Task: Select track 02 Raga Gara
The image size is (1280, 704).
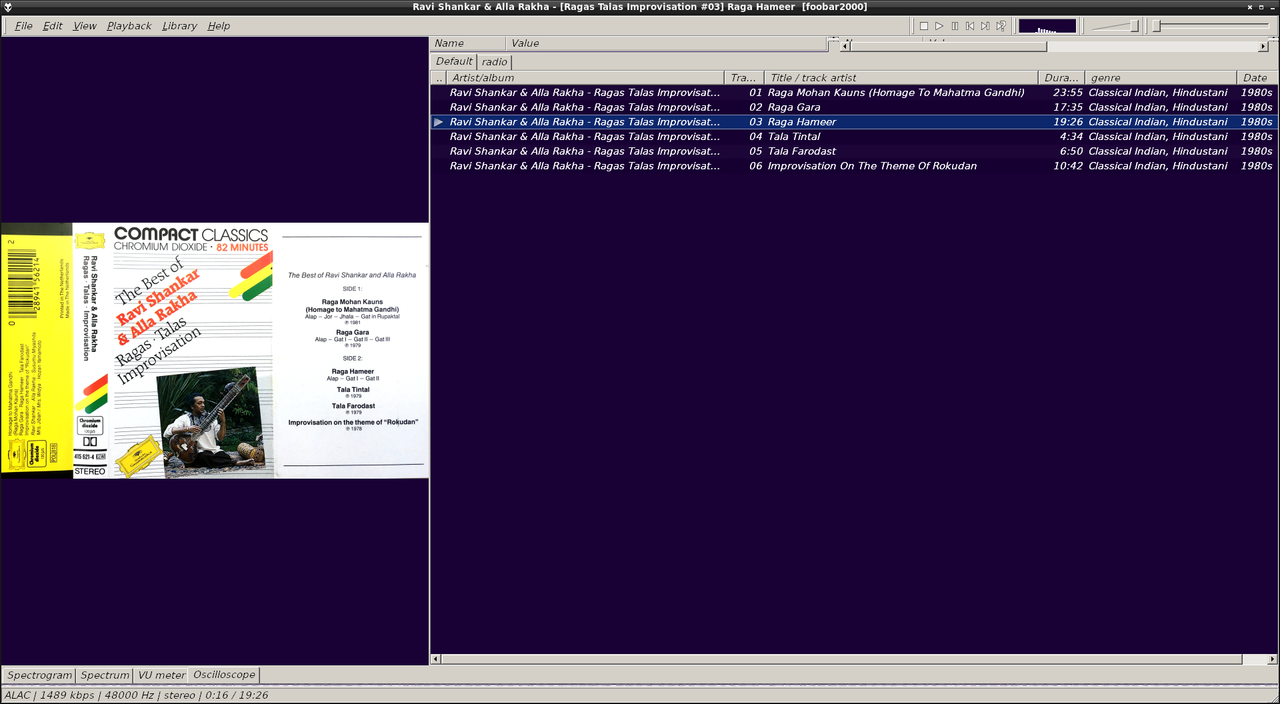Action: 854,107
